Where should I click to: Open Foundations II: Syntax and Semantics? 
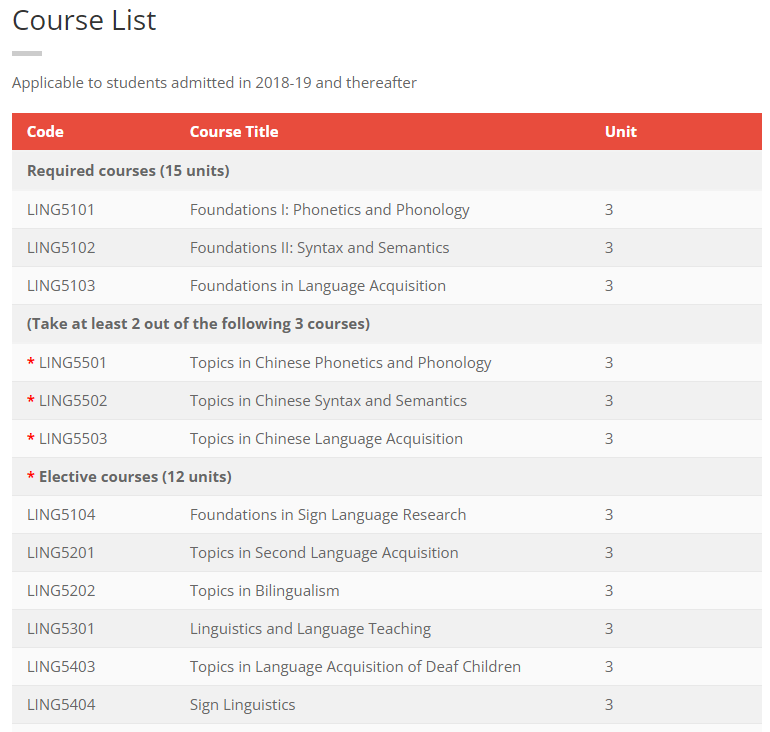[319, 248]
